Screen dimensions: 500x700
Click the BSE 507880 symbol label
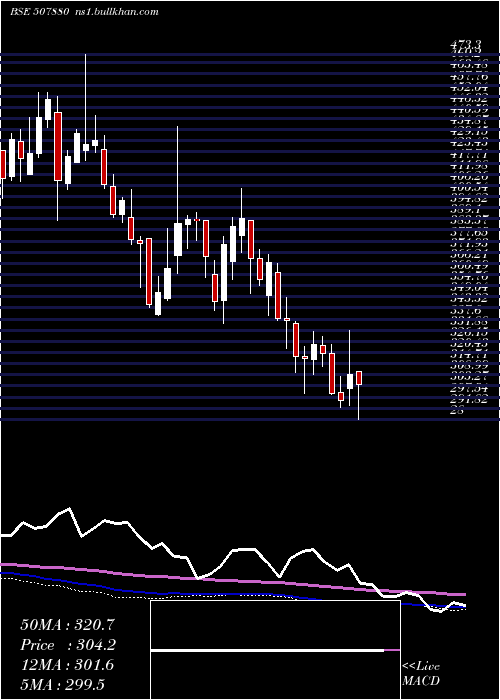coord(39,12)
